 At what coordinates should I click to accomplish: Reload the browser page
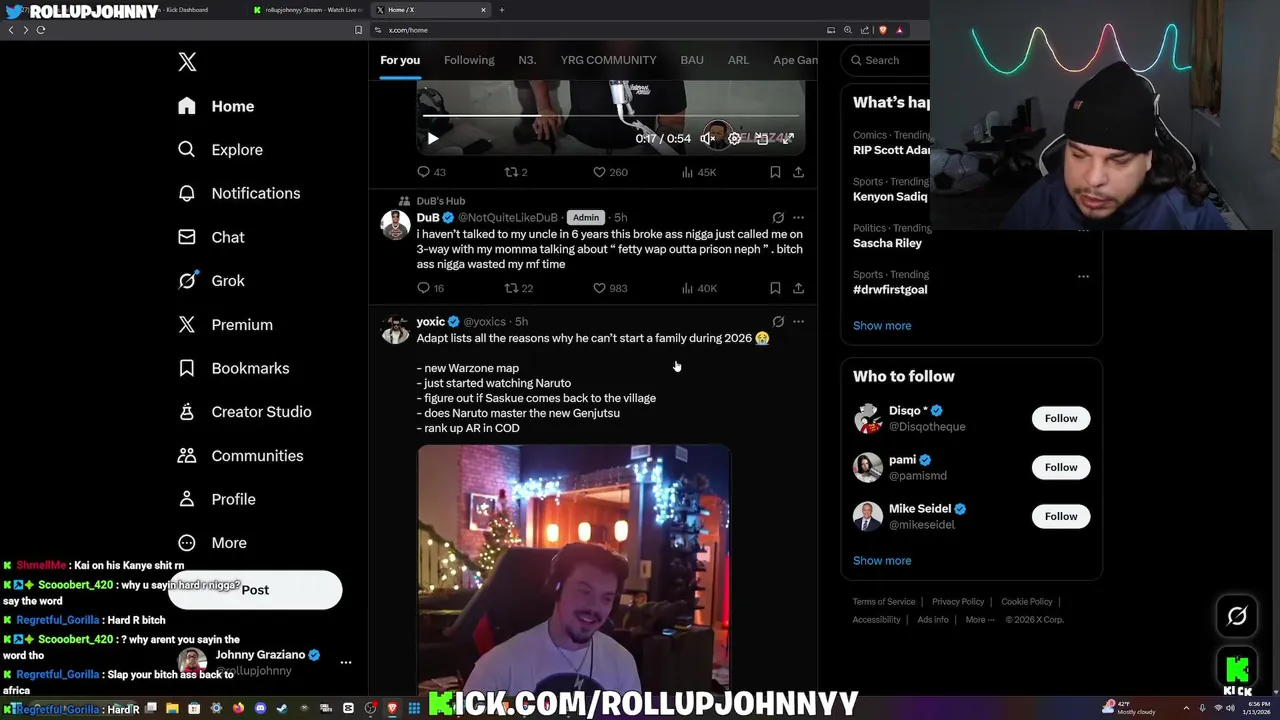pyautogui.click(x=41, y=30)
